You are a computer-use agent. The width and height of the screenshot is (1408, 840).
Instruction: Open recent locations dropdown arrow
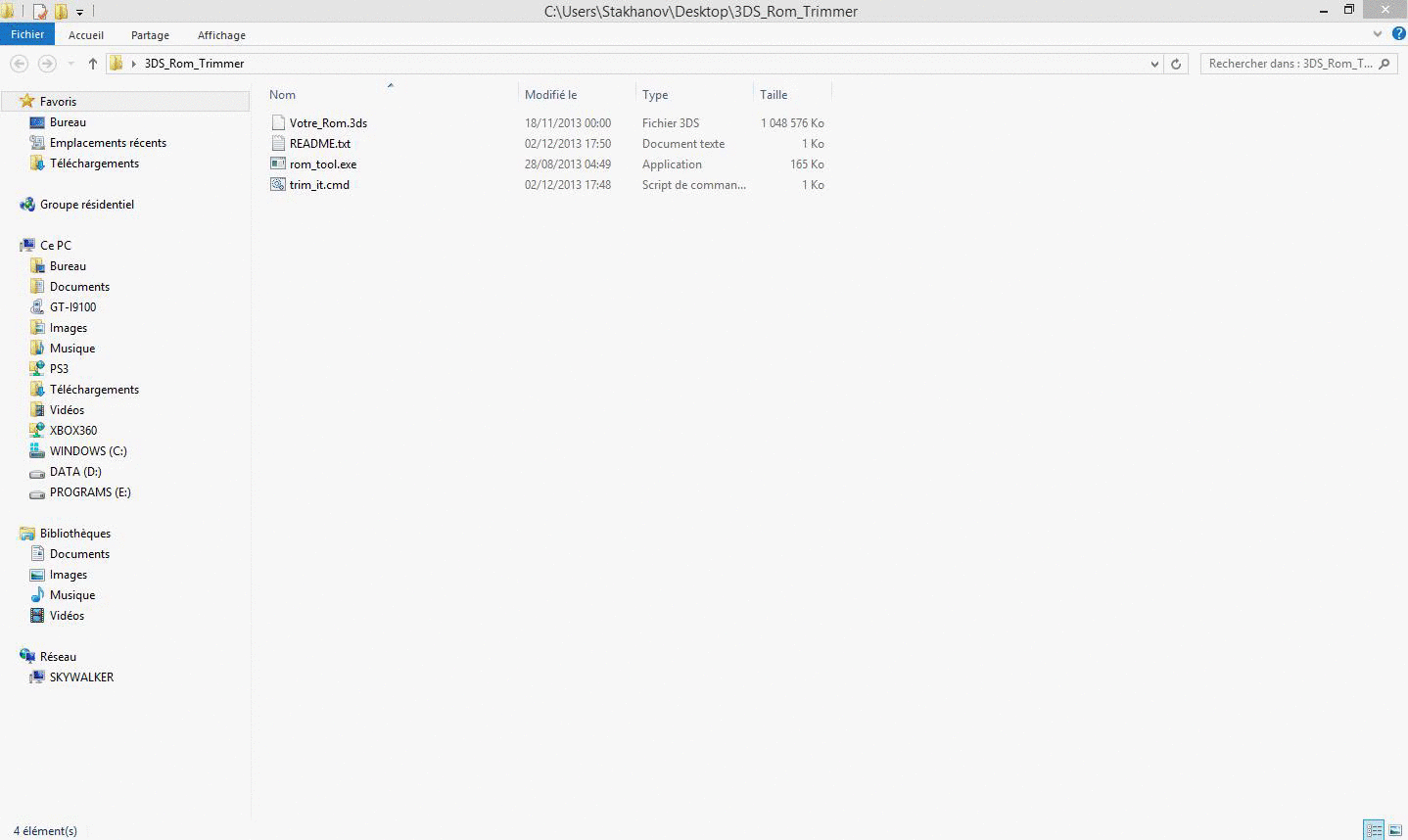click(x=70, y=64)
